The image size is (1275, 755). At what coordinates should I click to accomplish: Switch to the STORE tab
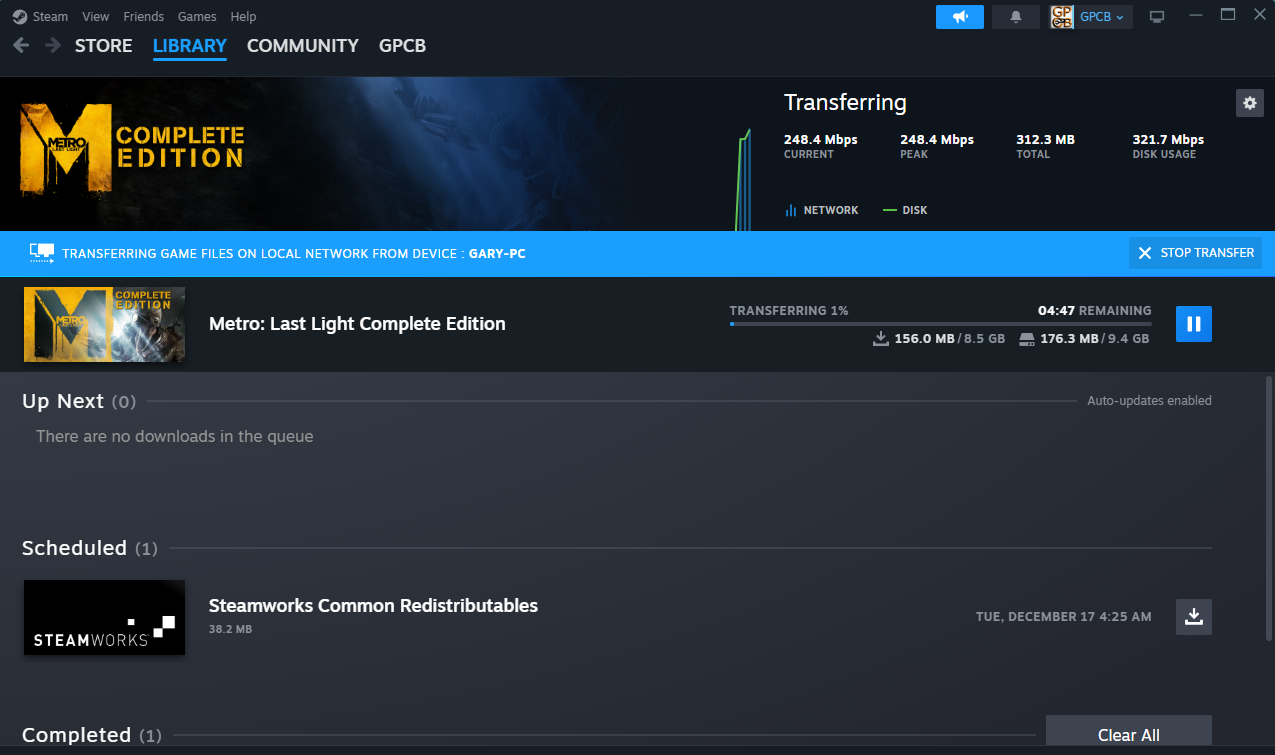[x=103, y=45]
